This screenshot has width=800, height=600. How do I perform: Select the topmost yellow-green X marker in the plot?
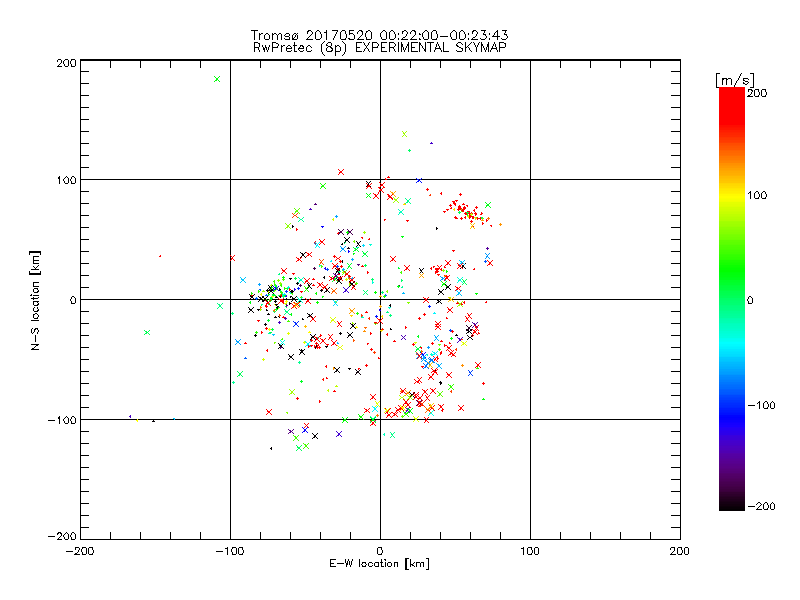coord(405,134)
